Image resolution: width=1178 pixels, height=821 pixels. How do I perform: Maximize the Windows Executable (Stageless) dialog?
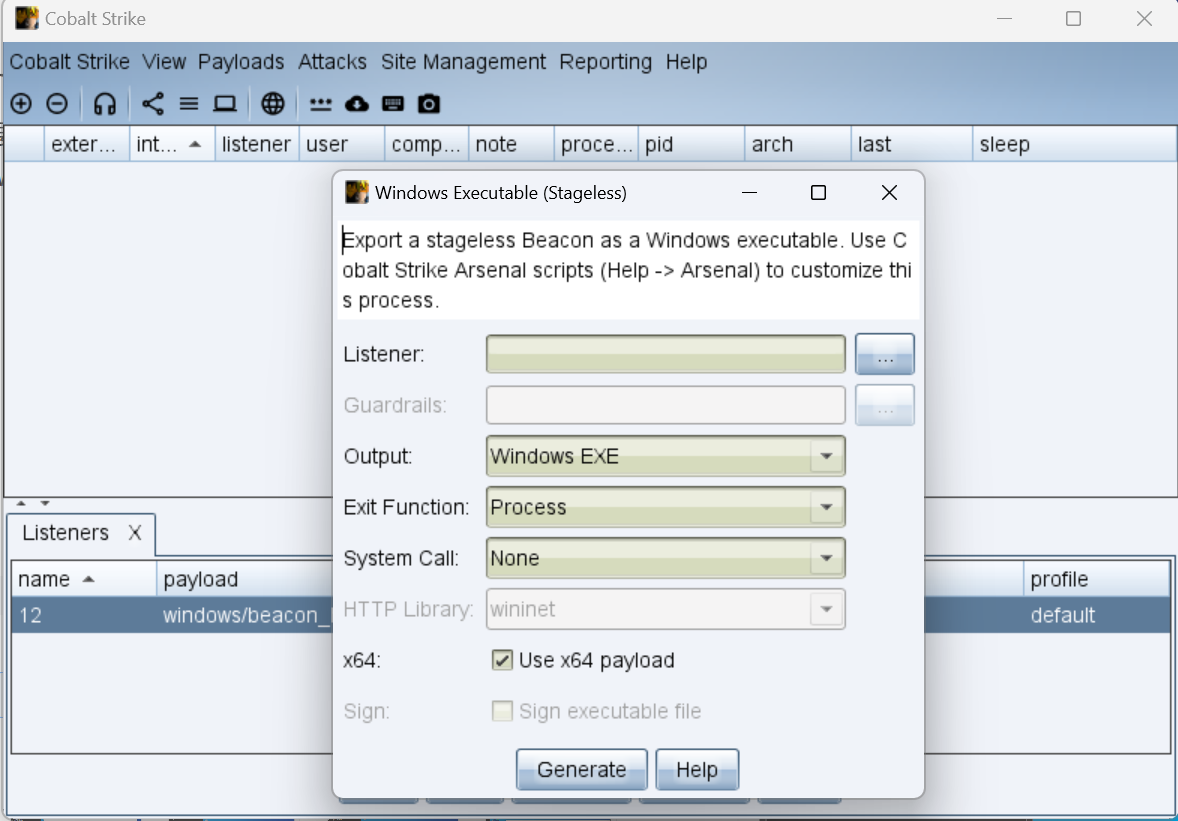pyautogui.click(x=818, y=193)
